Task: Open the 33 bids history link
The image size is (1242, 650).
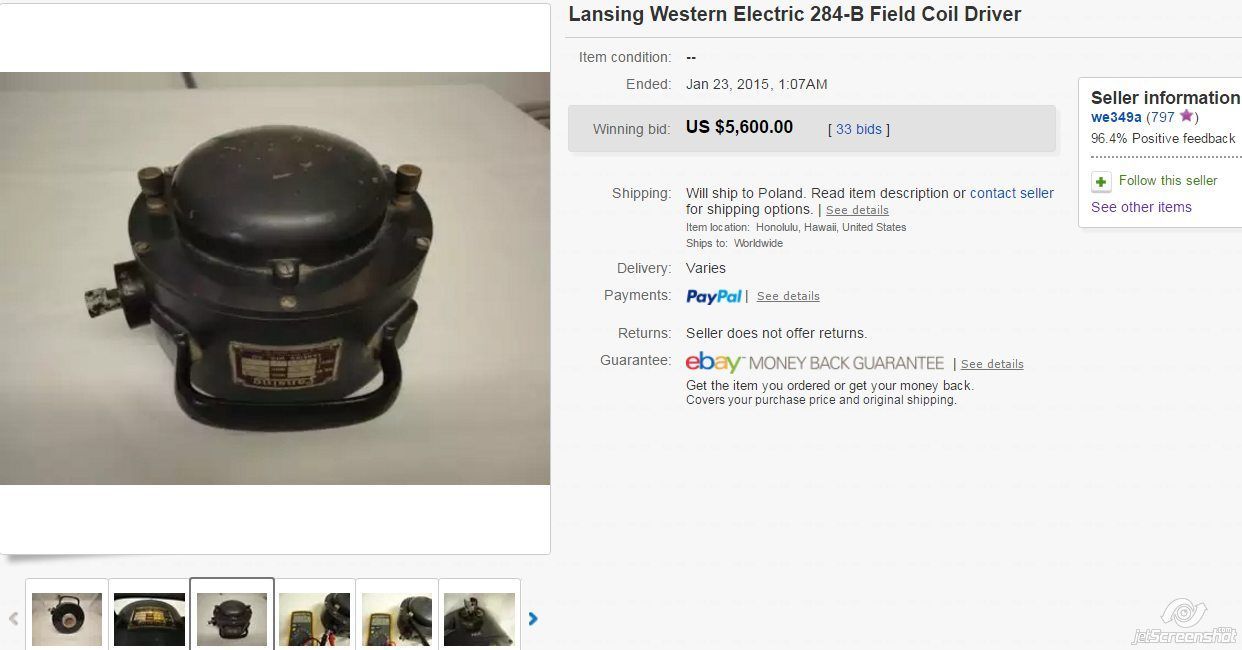Action: point(859,129)
